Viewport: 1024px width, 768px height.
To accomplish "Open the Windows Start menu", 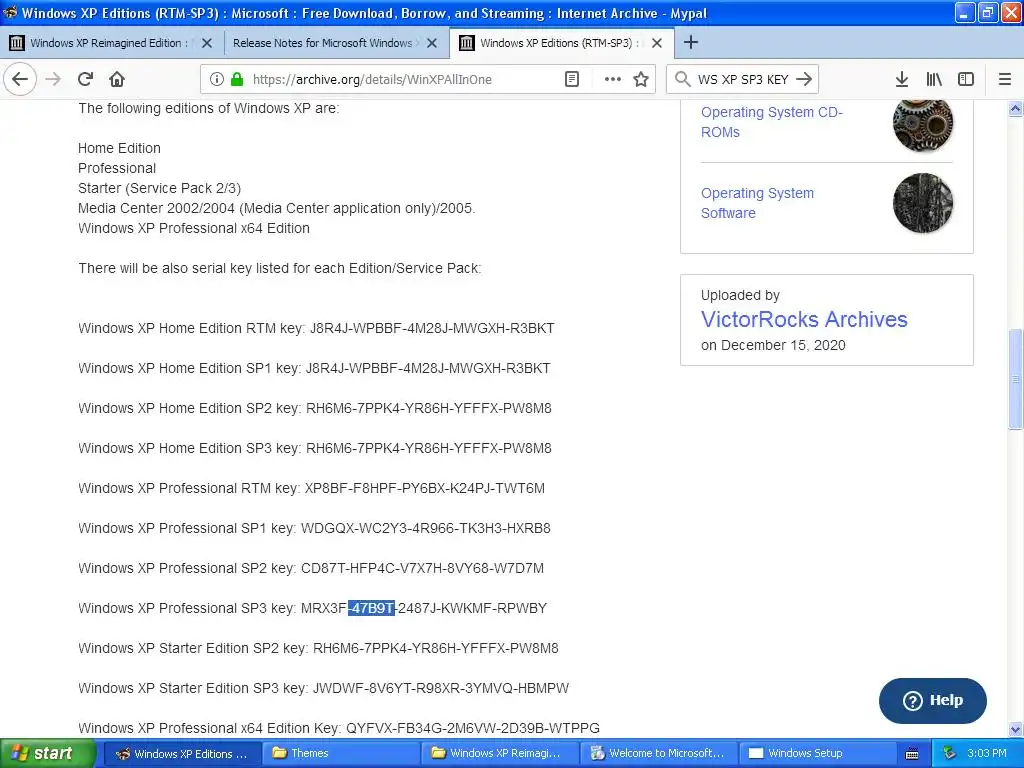I will pyautogui.click(x=47, y=754).
